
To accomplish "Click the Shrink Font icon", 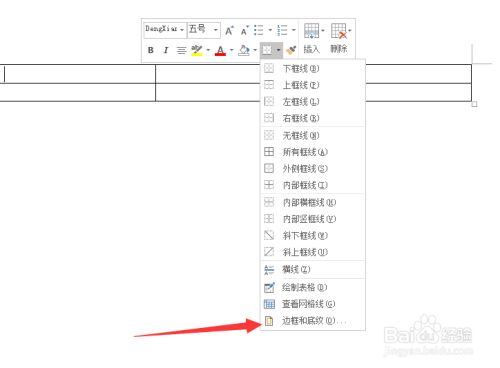I will (245, 31).
